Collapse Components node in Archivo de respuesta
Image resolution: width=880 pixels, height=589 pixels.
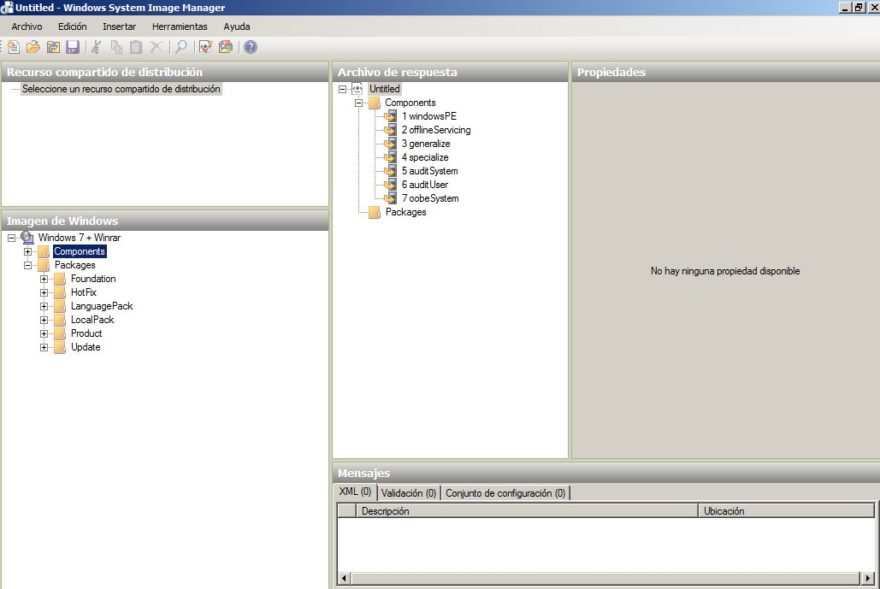point(359,103)
